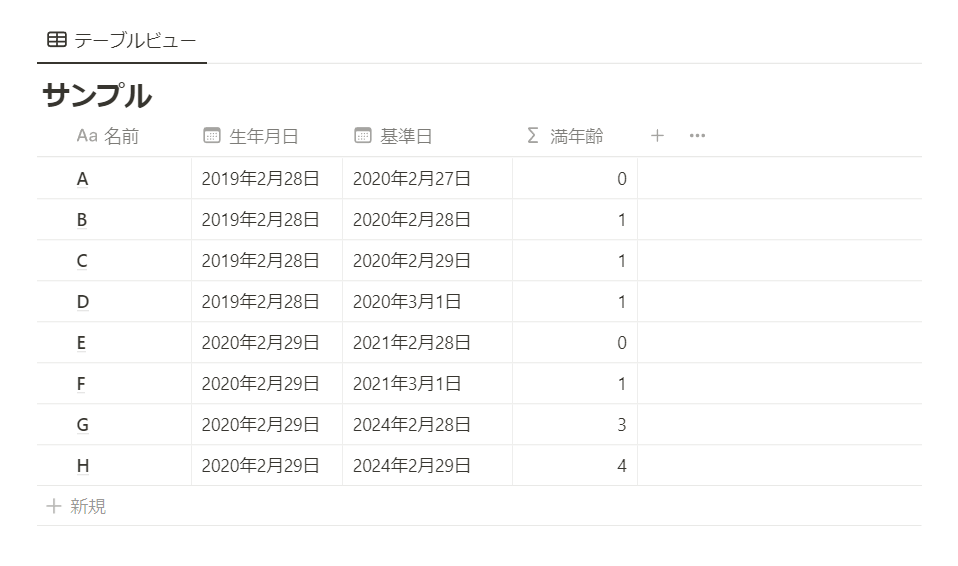The width and height of the screenshot is (958, 566).
Task: Select the 基準日 cell 2024年2月28日
Action: click(x=427, y=424)
